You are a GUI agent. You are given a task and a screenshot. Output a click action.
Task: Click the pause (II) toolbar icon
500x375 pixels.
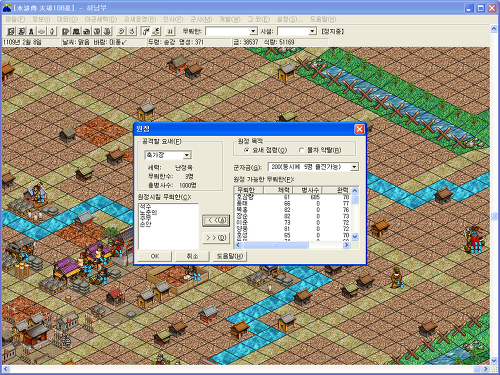(x=170, y=31)
